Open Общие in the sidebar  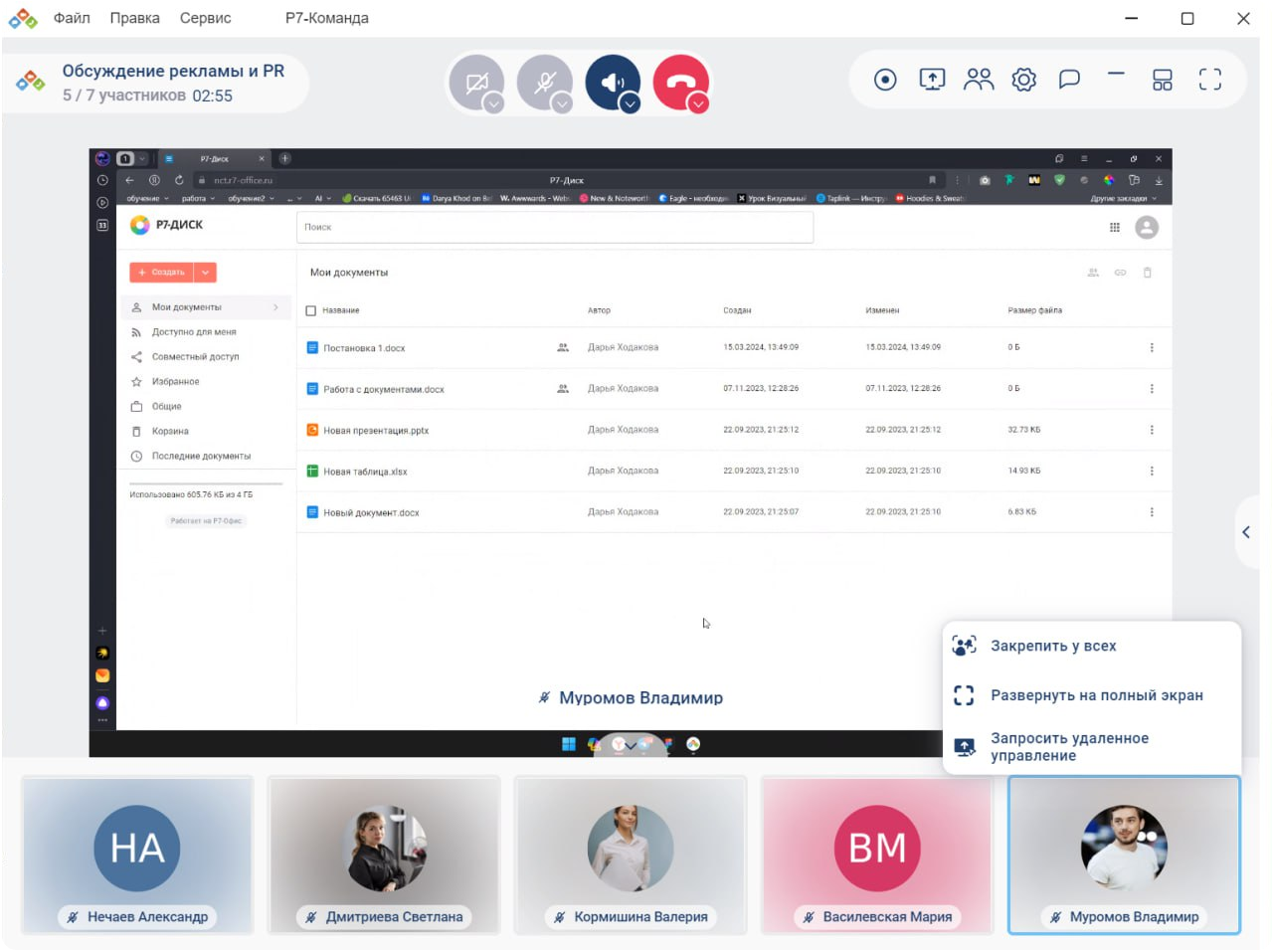tap(167, 407)
